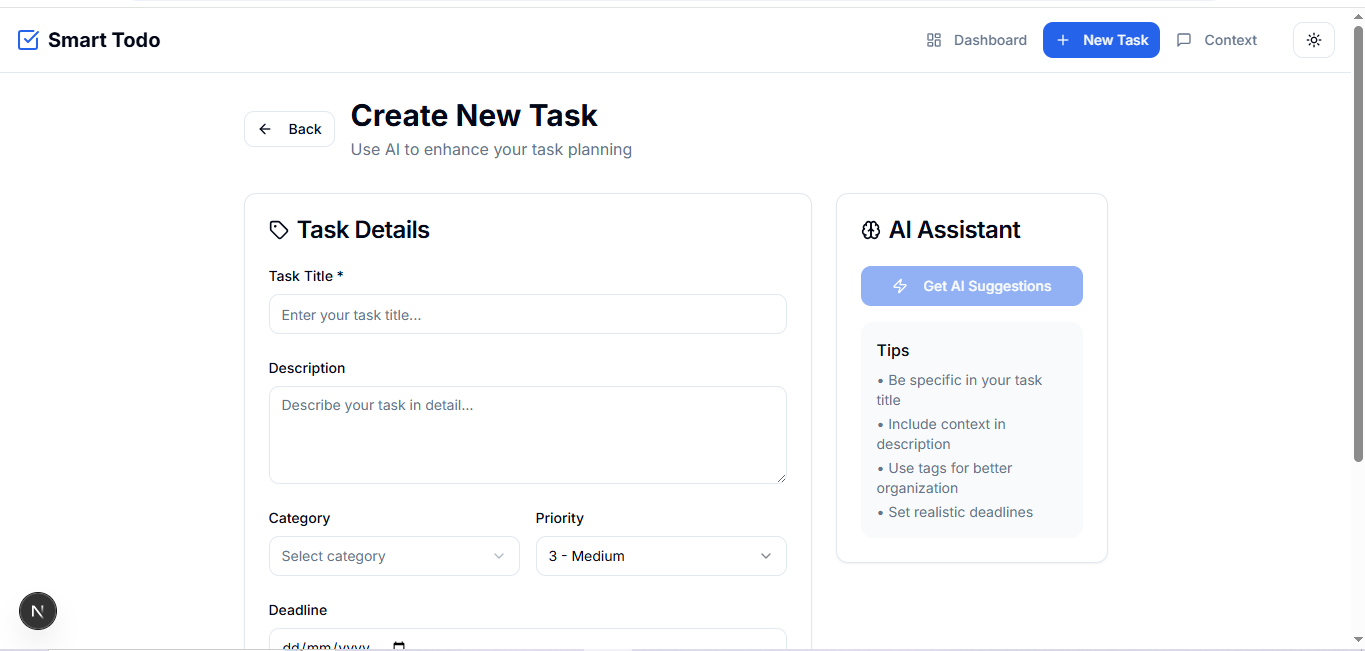This screenshot has height=651, width=1365.
Task: Focus the Description text area
Action: point(527,435)
